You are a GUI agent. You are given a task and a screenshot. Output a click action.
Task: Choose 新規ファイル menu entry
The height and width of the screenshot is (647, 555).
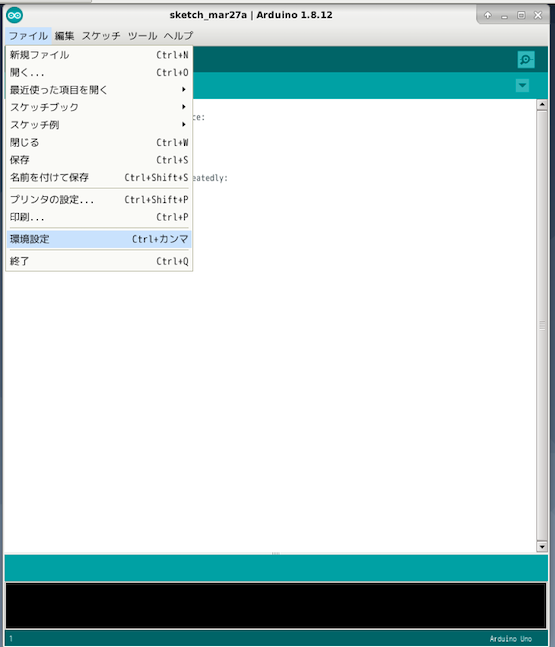[99, 55]
